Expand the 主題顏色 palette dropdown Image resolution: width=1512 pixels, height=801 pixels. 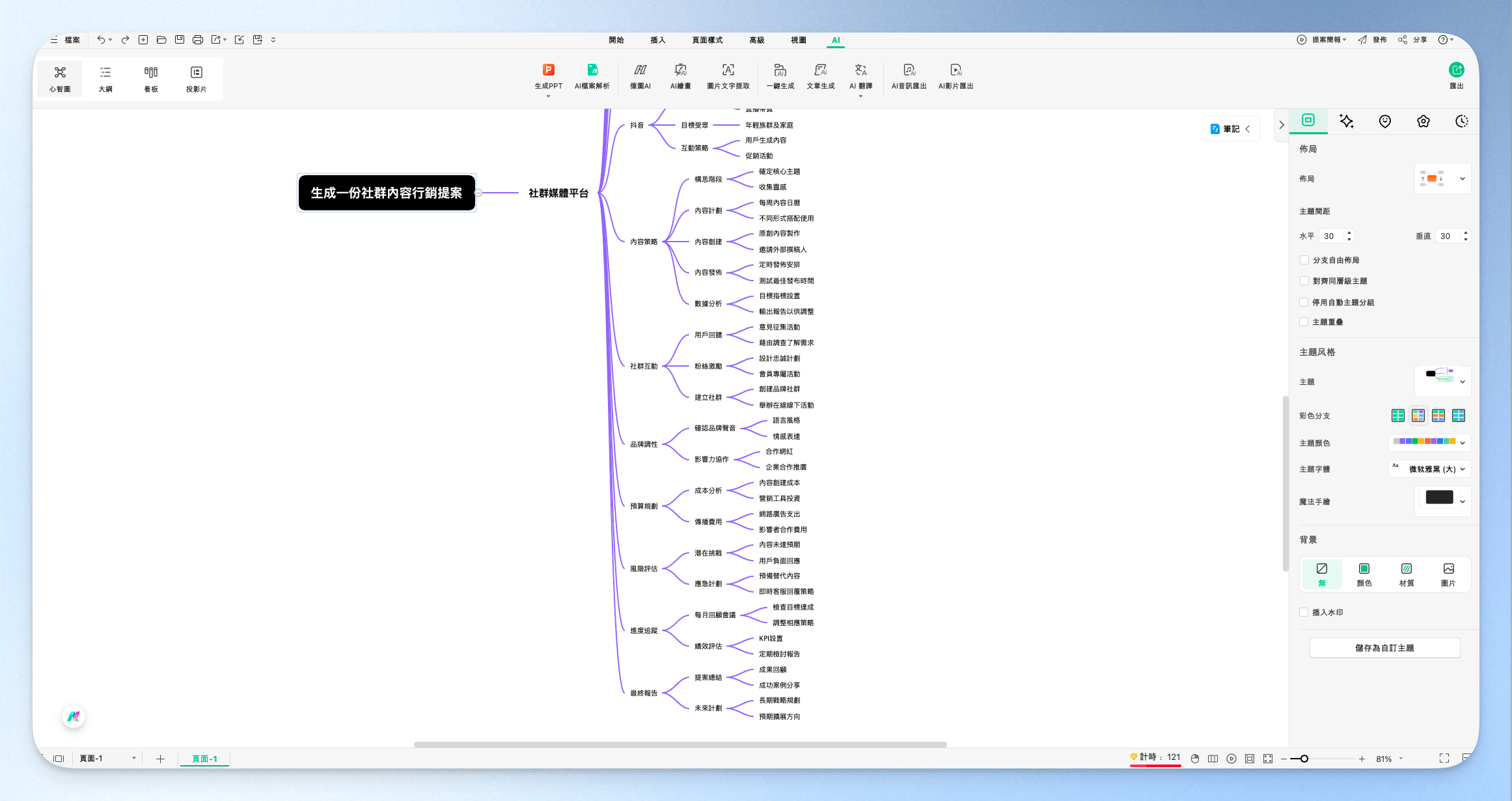coord(1429,443)
